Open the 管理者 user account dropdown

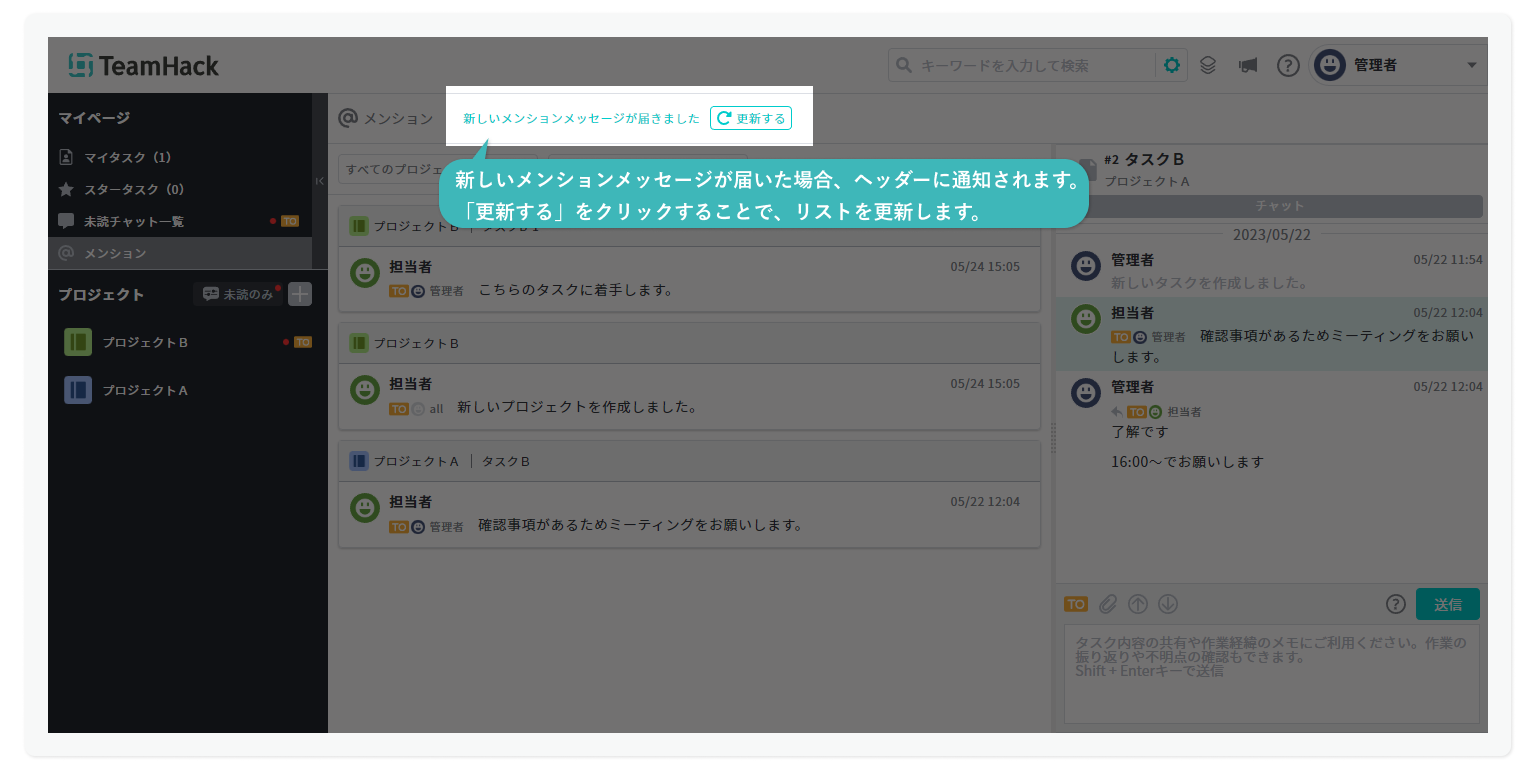1398,66
